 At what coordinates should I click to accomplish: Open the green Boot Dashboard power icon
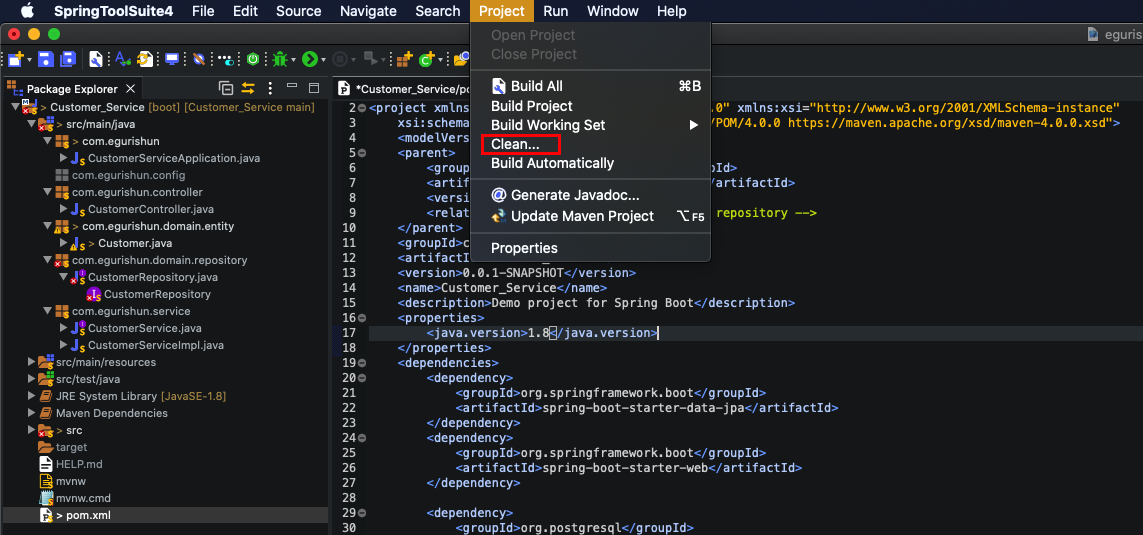tap(253, 59)
